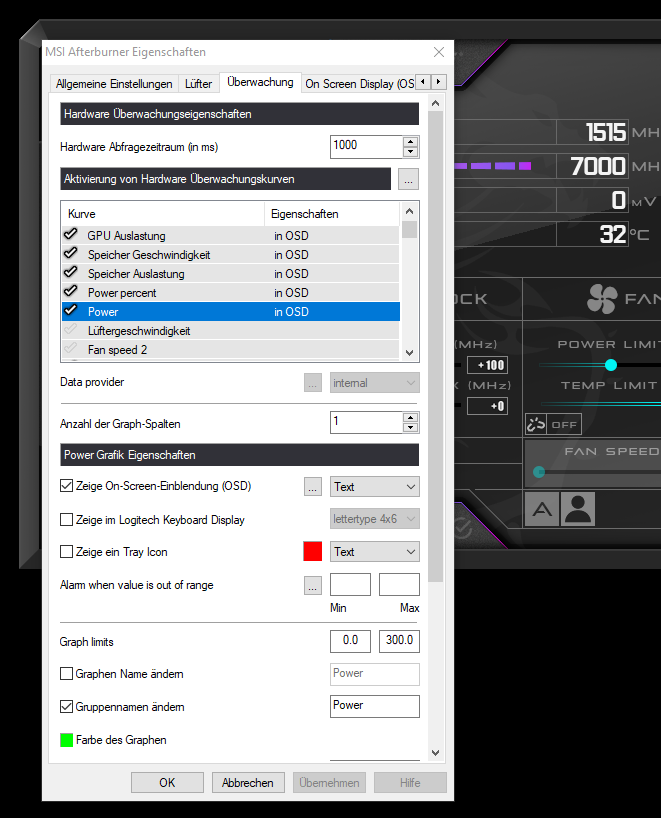
Task: Click Graph limits 300.0 maximum field
Action: click(x=399, y=641)
